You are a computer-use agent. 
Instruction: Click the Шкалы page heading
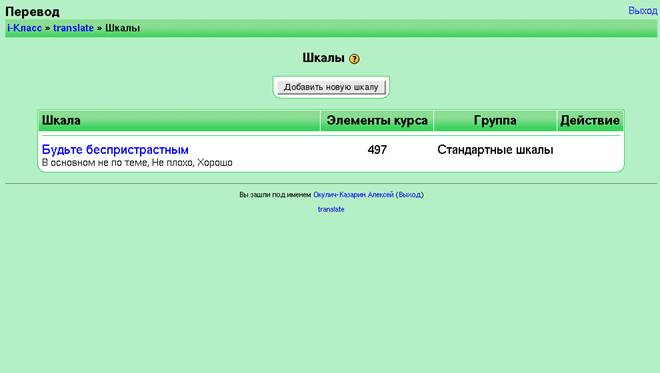coord(323,58)
